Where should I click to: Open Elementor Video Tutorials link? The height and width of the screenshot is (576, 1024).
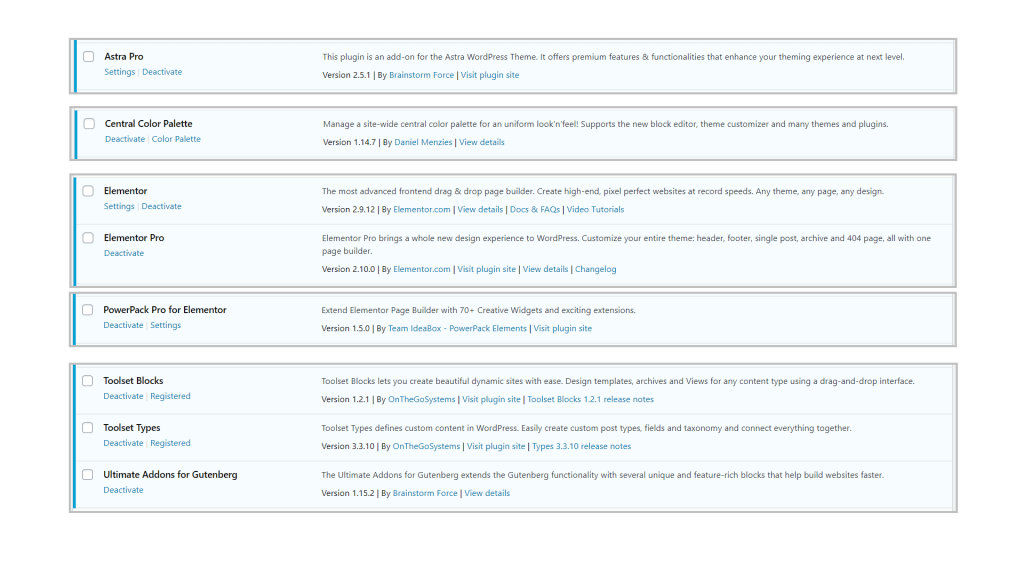(x=595, y=210)
